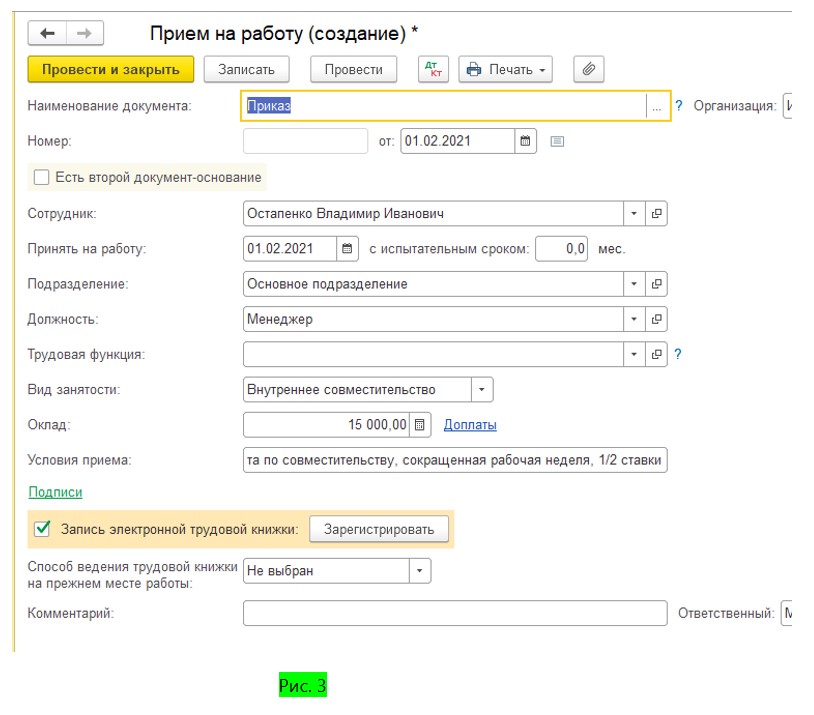Click the list icon after document date
Viewport: 814px width, 715px height.
(557, 141)
